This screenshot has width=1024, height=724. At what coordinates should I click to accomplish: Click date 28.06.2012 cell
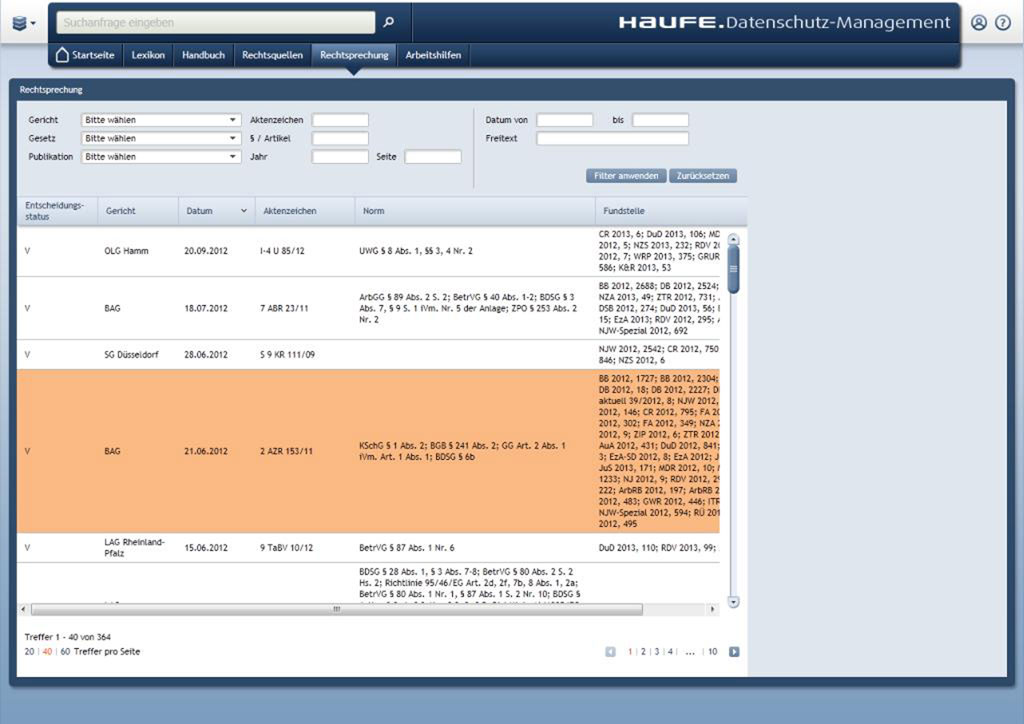pyautogui.click(x=206, y=354)
